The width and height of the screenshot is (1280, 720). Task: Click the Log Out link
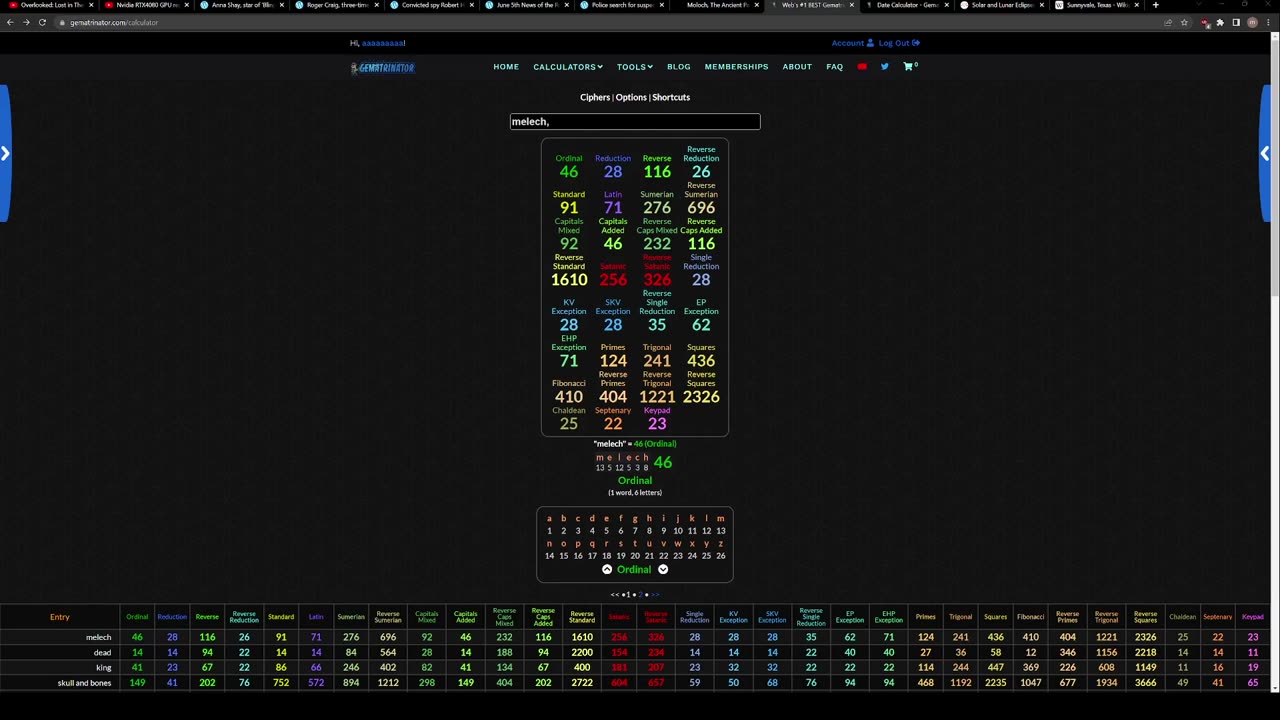pos(899,43)
